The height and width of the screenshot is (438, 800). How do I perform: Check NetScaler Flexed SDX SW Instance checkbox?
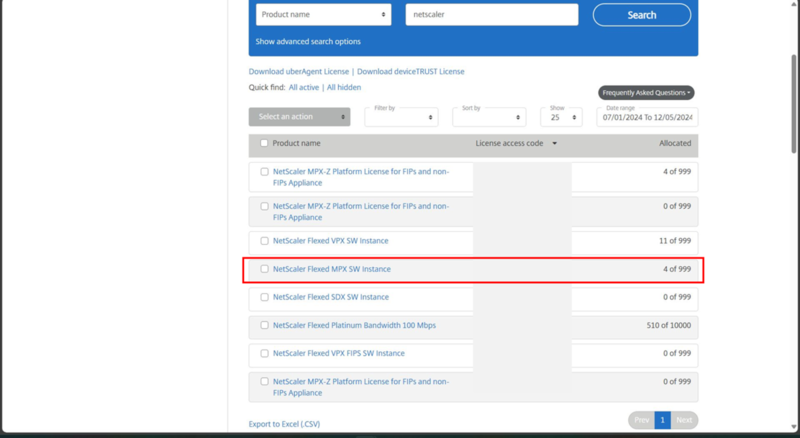[264, 297]
